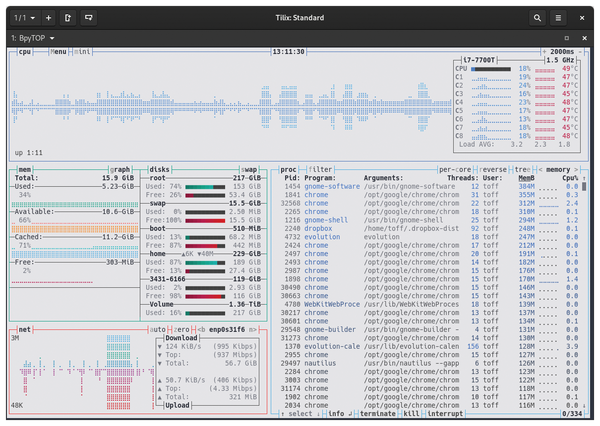Image resolution: width=600 pixels, height=426 pixels.
Task: Click select down arrow in footer
Action: pyautogui.click(x=318, y=414)
